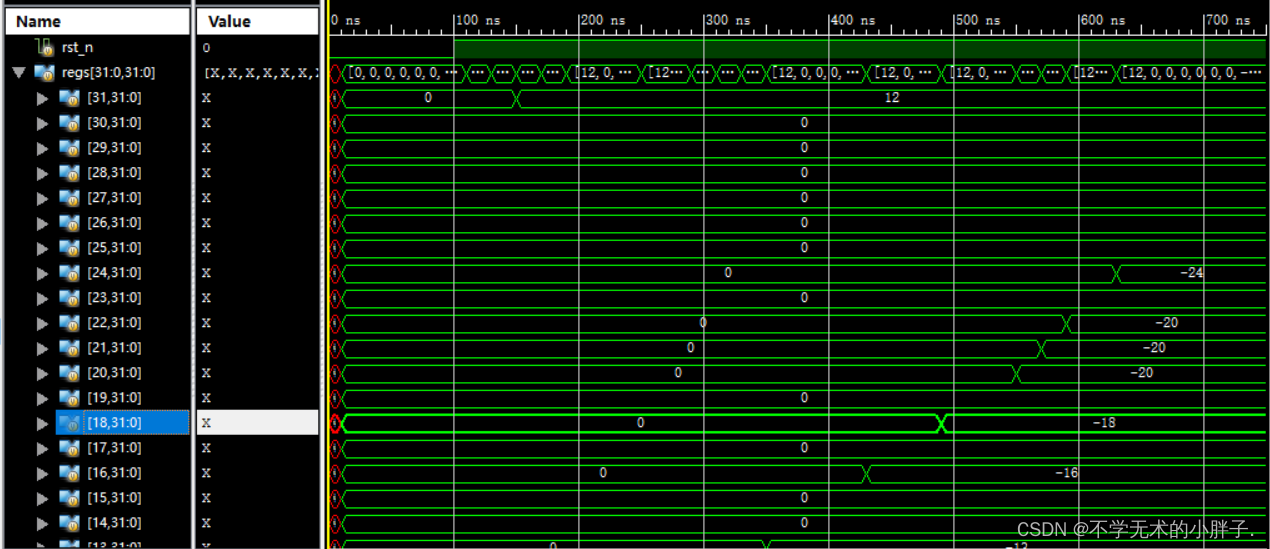Image resolution: width=1270 pixels, height=549 pixels.
Task: Click the 100 ns timeline mark
Action: point(476,20)
